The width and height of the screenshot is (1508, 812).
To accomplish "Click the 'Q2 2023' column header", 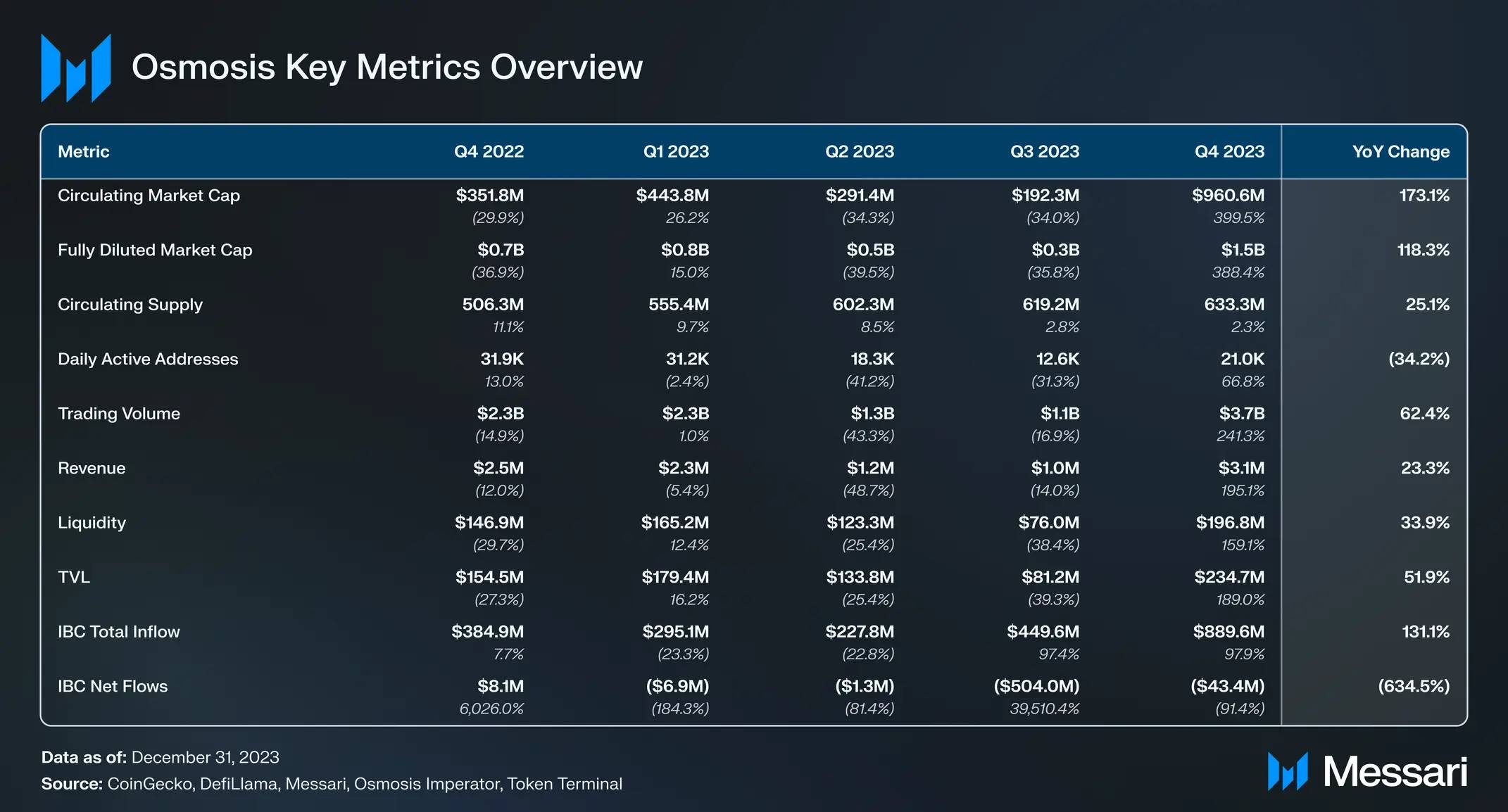I will [860, 151].
